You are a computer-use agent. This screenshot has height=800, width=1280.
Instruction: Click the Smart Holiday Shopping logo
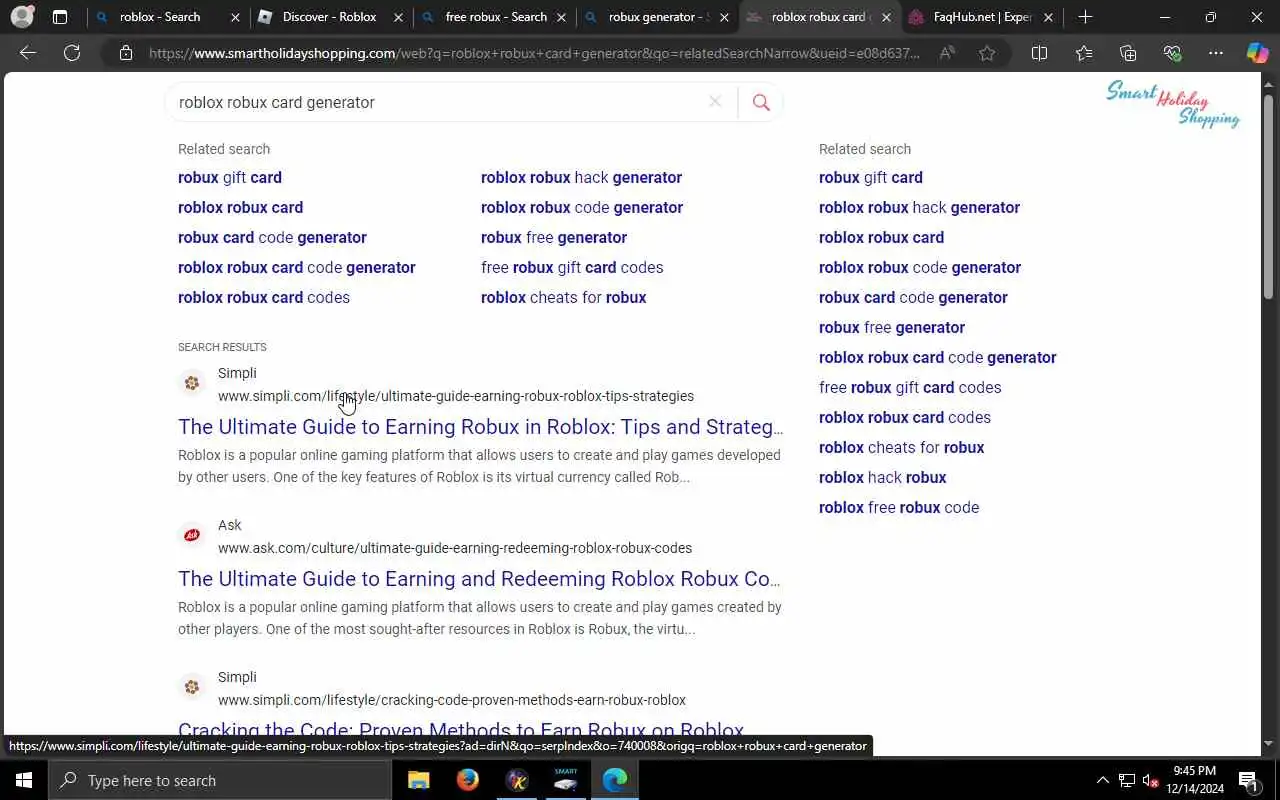click(1173, 104)
